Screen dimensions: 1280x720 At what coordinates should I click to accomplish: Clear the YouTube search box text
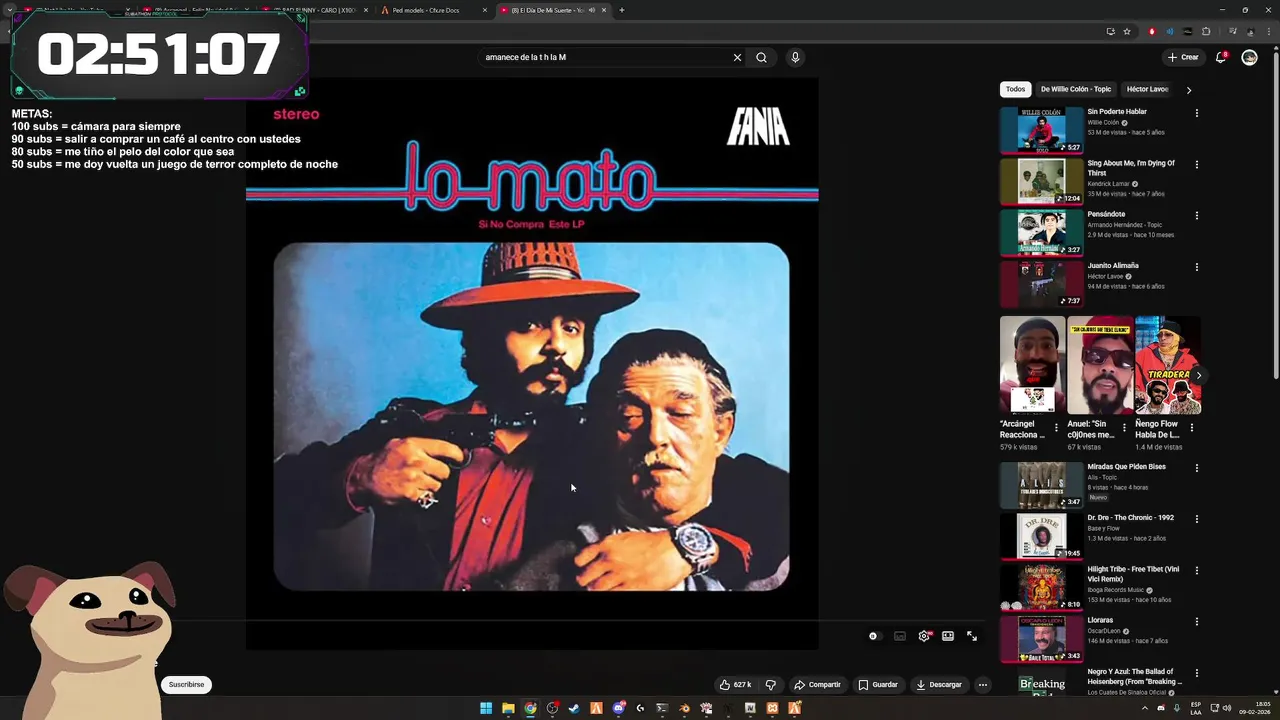coord(737,57)
